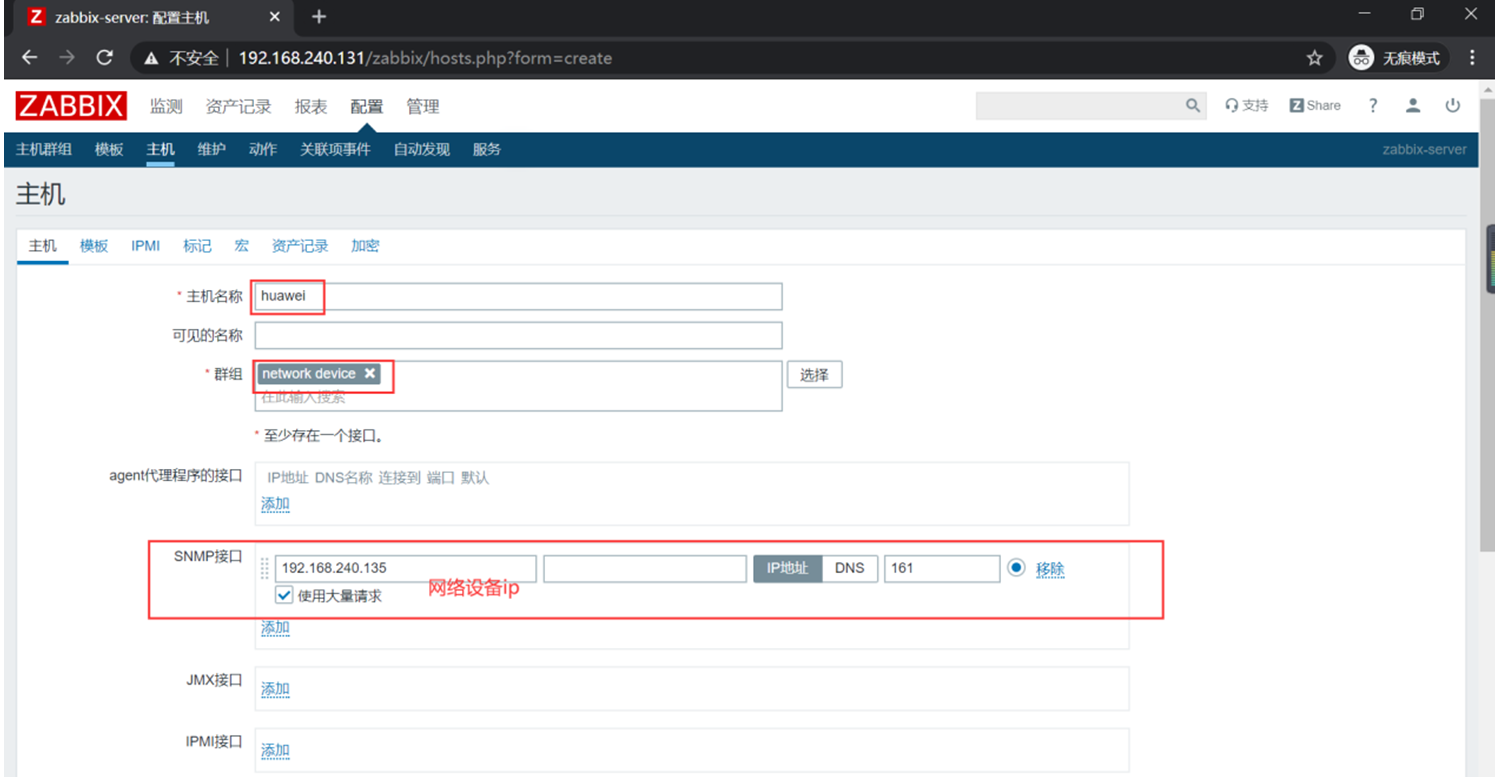Select the SNMP default interface radio button
The width and height of the screenshot is (1495, 777).
tap(1016, 567)
